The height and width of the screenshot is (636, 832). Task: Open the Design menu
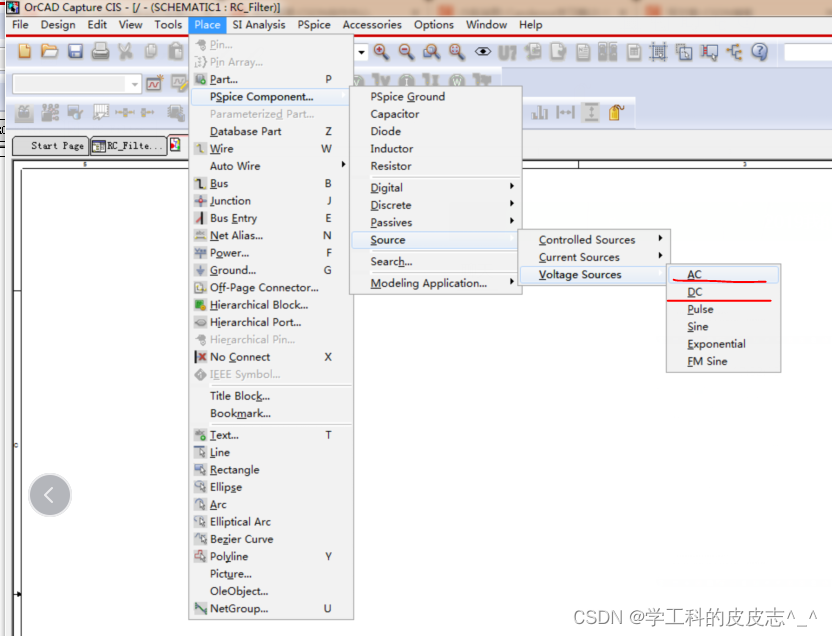[x=58, y=25]
